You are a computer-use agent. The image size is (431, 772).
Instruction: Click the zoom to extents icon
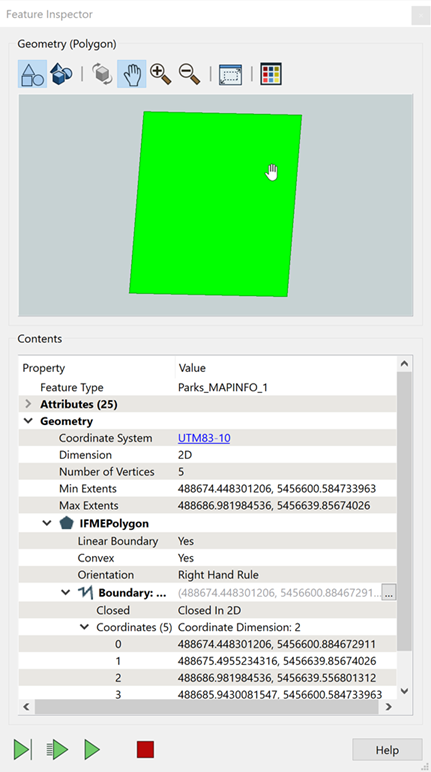tap(231, 75)
